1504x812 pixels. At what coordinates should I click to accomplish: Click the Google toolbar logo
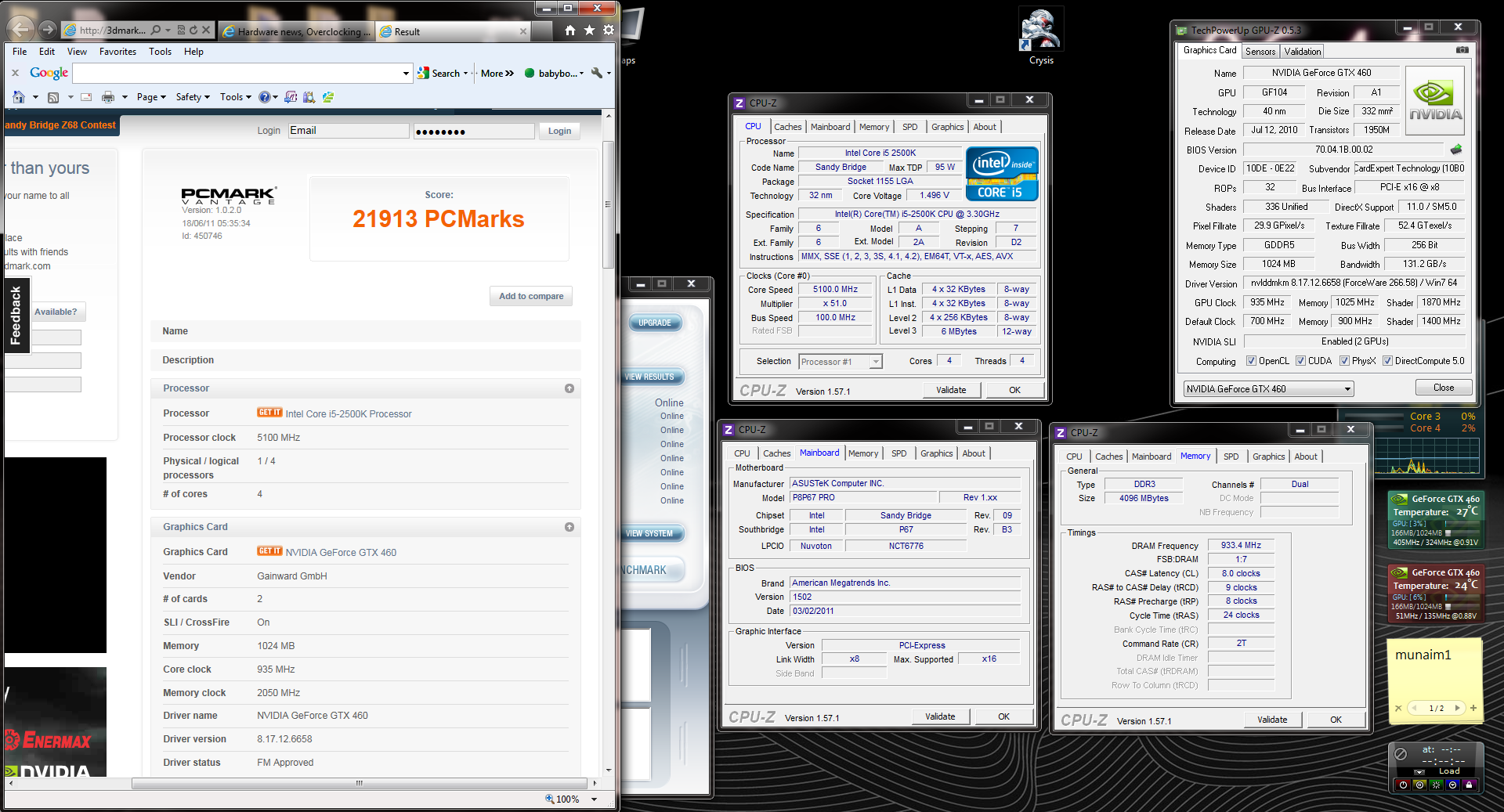49,73
